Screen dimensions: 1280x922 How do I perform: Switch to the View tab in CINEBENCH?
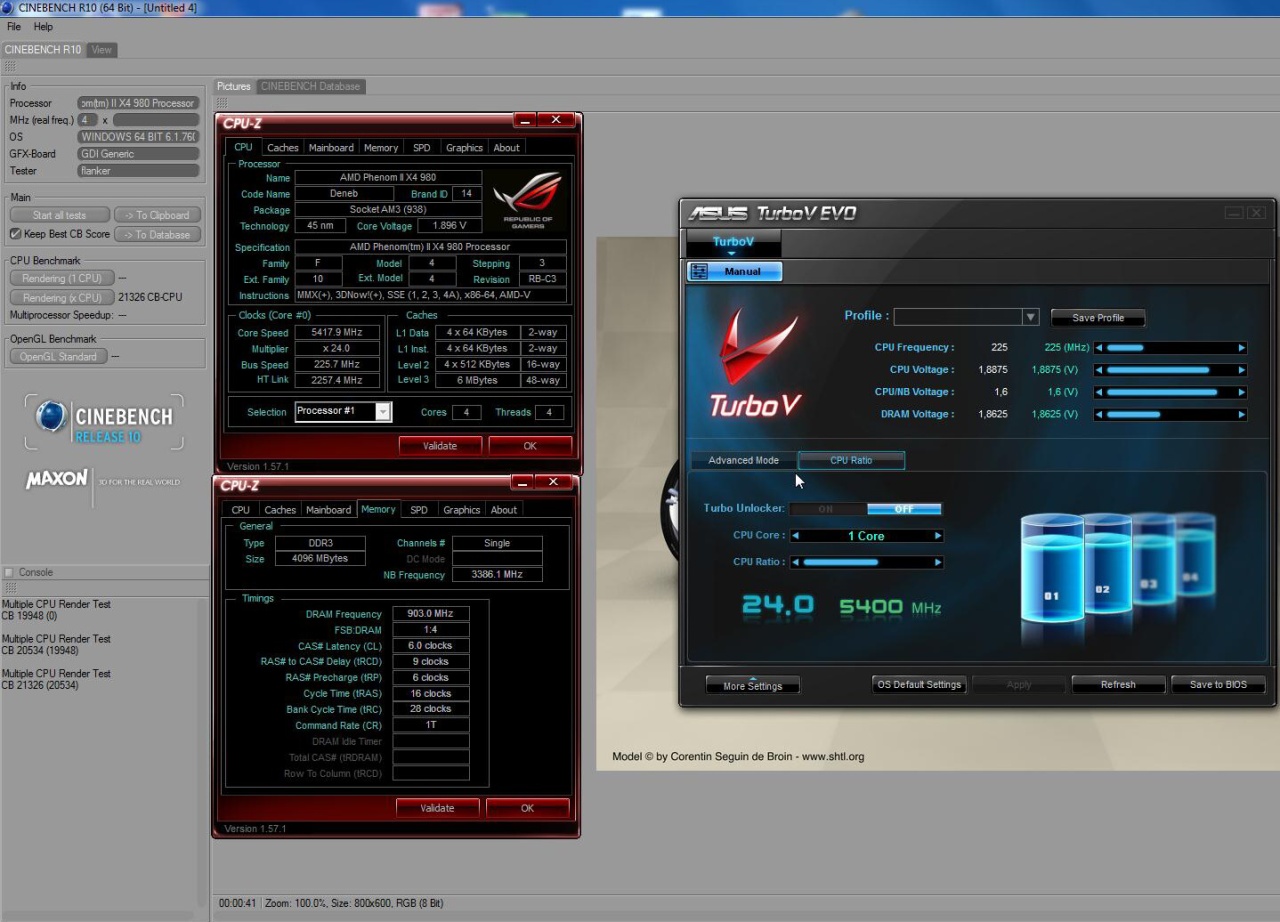pyautogui.click(x=102, y=49)
